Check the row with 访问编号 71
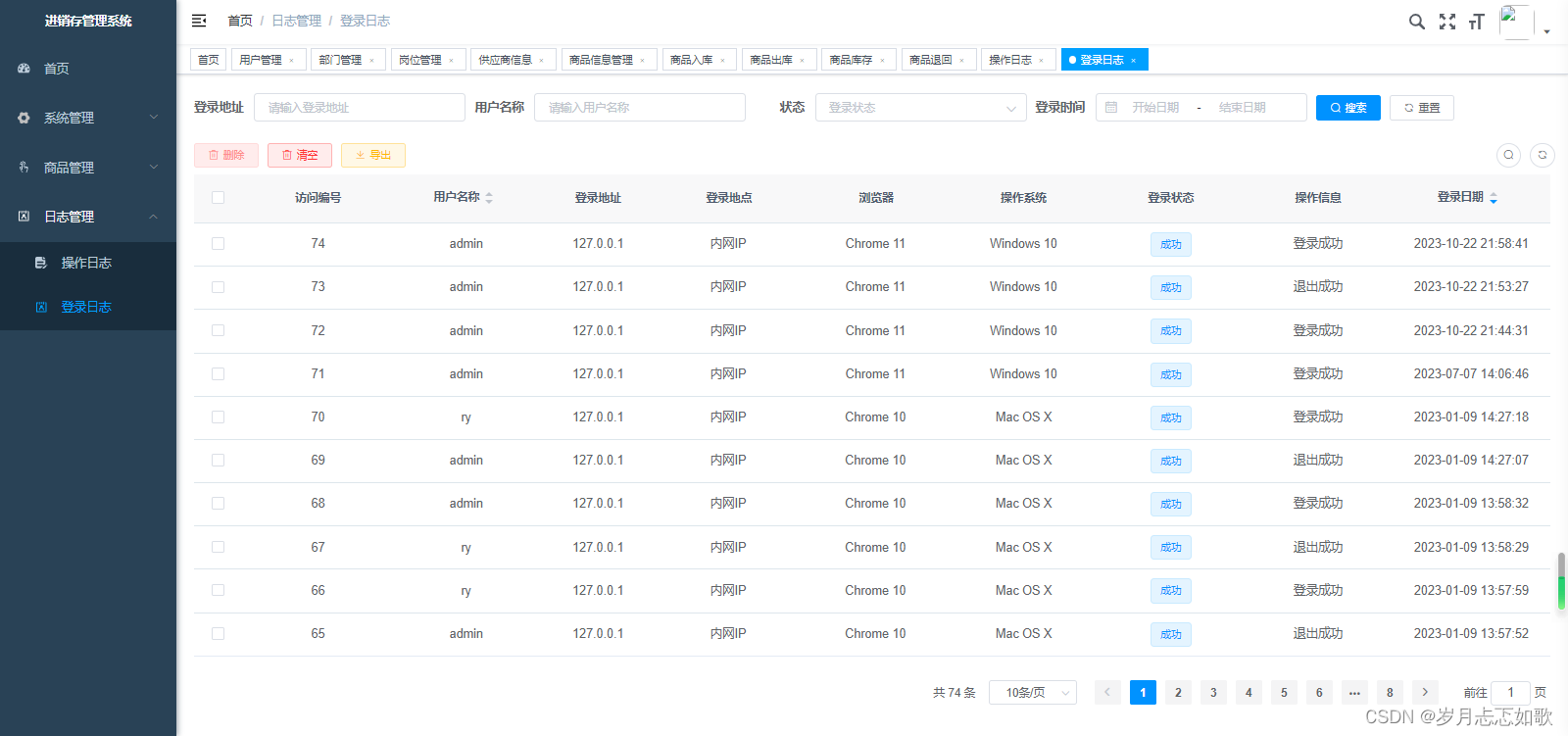Screen dimensions: 1568x736 [218, 374]
